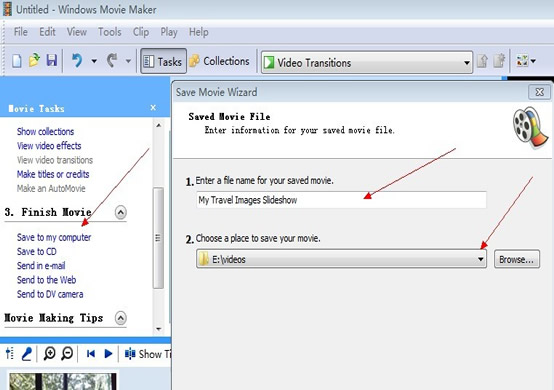Click View video transitions link
554x390 pixels.
55,160
